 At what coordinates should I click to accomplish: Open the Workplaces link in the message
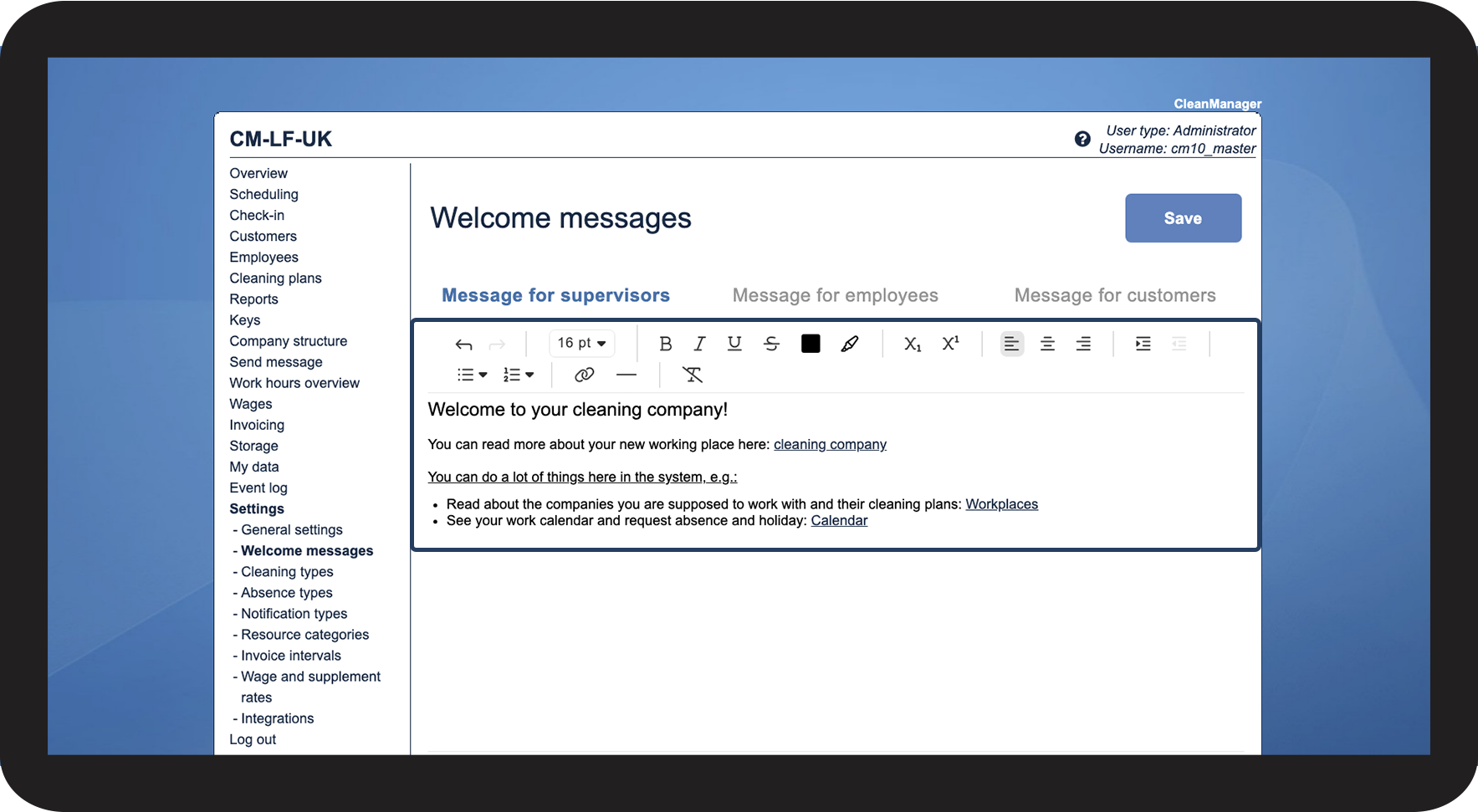[x=1001, y=503]
